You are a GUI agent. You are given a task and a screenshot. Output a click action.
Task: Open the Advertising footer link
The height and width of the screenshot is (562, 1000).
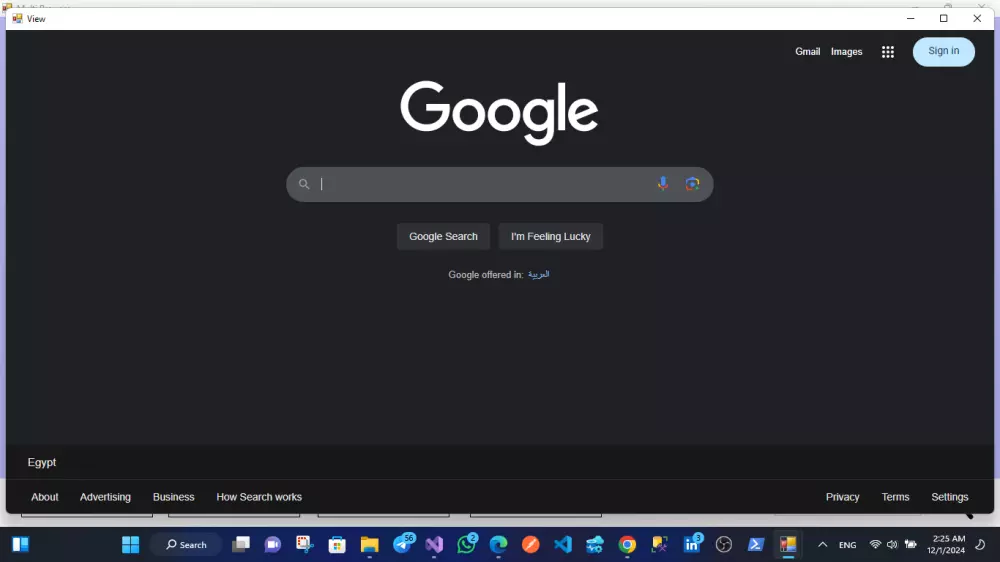105,497
